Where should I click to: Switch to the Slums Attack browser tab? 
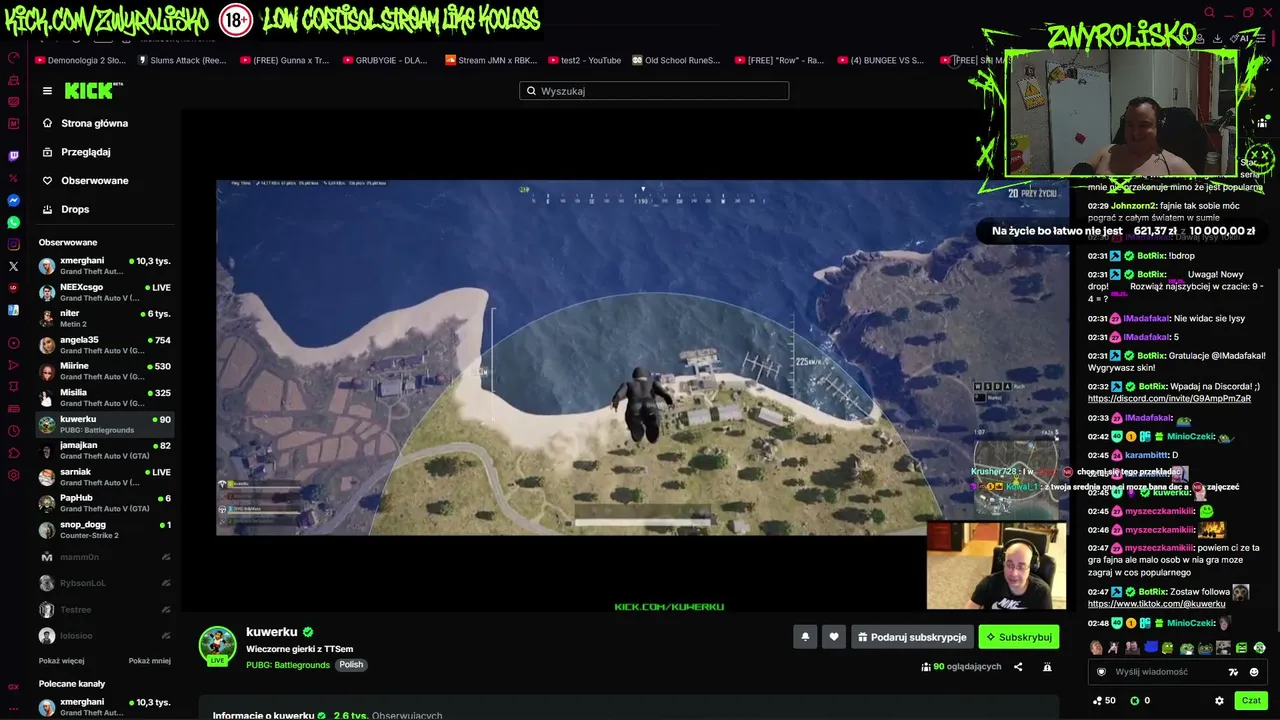182,60
